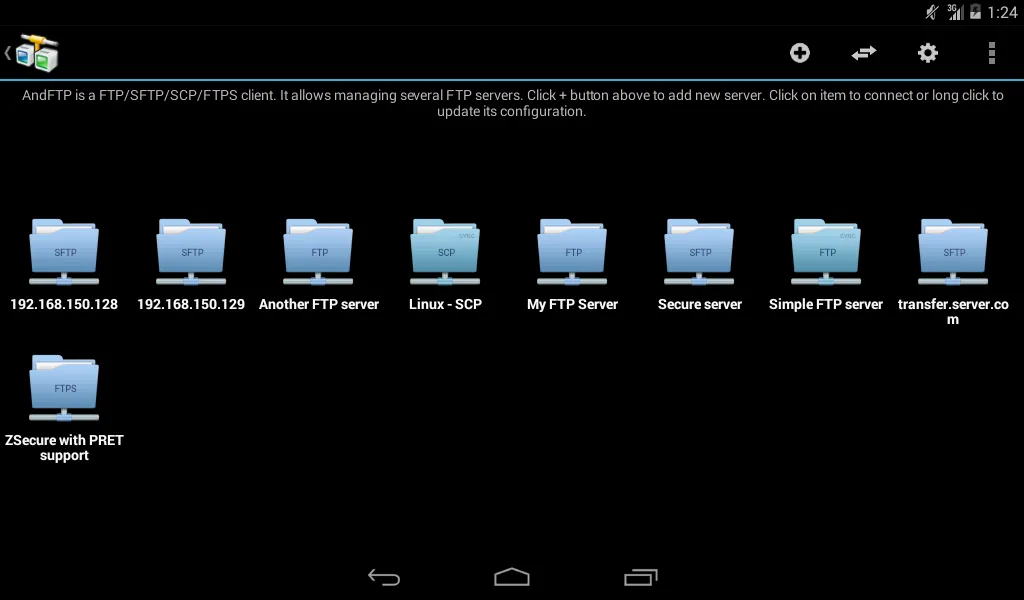Open the Simple FTP server folder
The width and height of the screenshot is (1024, 600).
(x=826, y=250)
